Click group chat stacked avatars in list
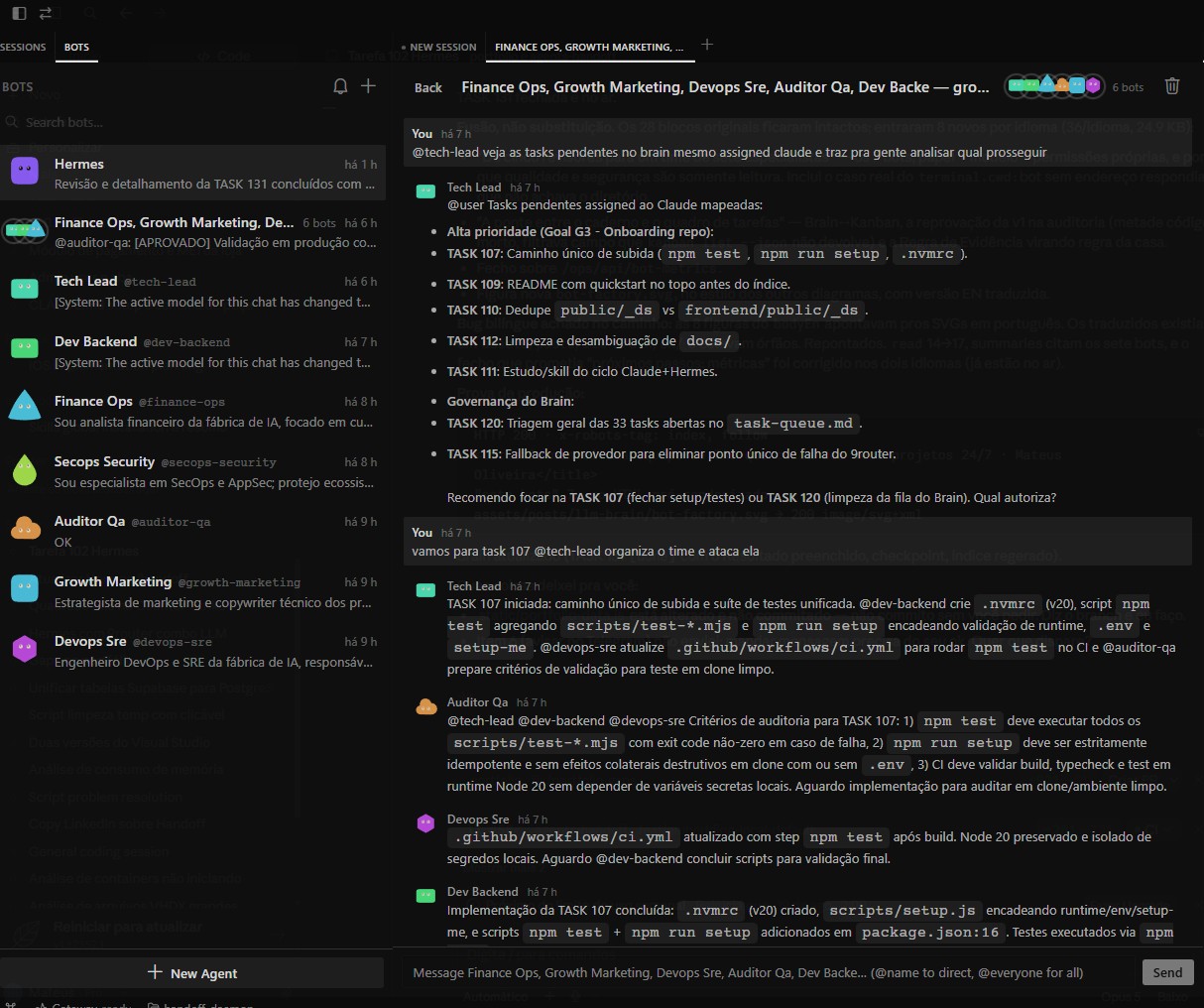The height and width of the screenshot is (1008, 1204). click(25, 229)
